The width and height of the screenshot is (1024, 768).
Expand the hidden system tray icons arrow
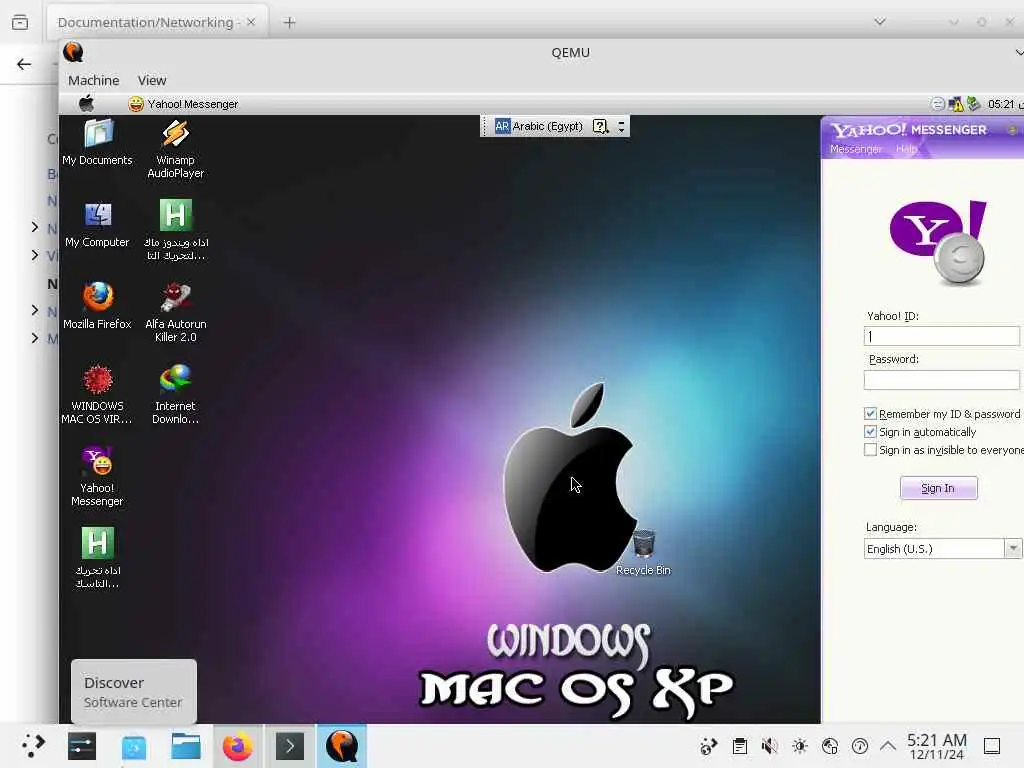(888, 745)
